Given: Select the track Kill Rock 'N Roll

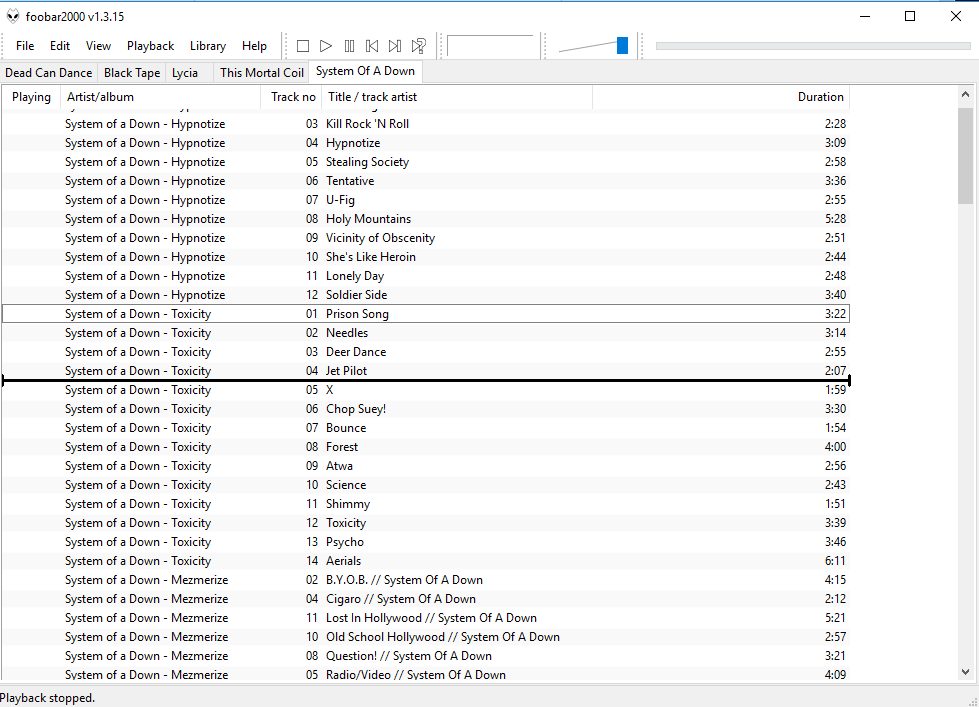Looking at the screenshot, I should [x=426, y=124].
